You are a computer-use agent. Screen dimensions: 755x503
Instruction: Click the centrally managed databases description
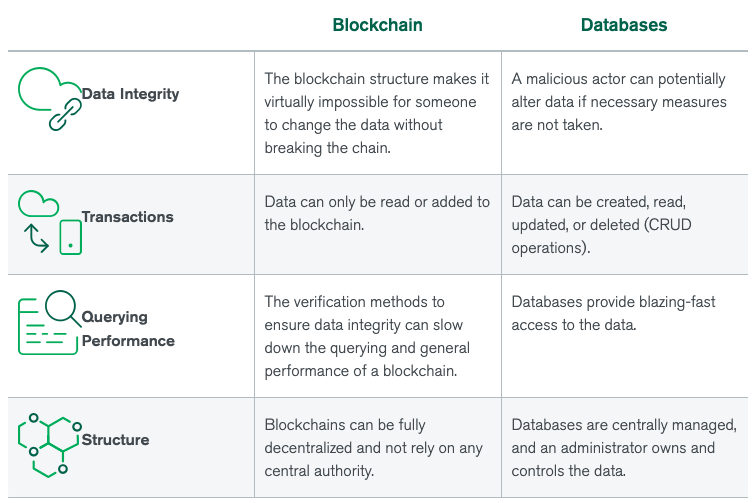point(624,448)
